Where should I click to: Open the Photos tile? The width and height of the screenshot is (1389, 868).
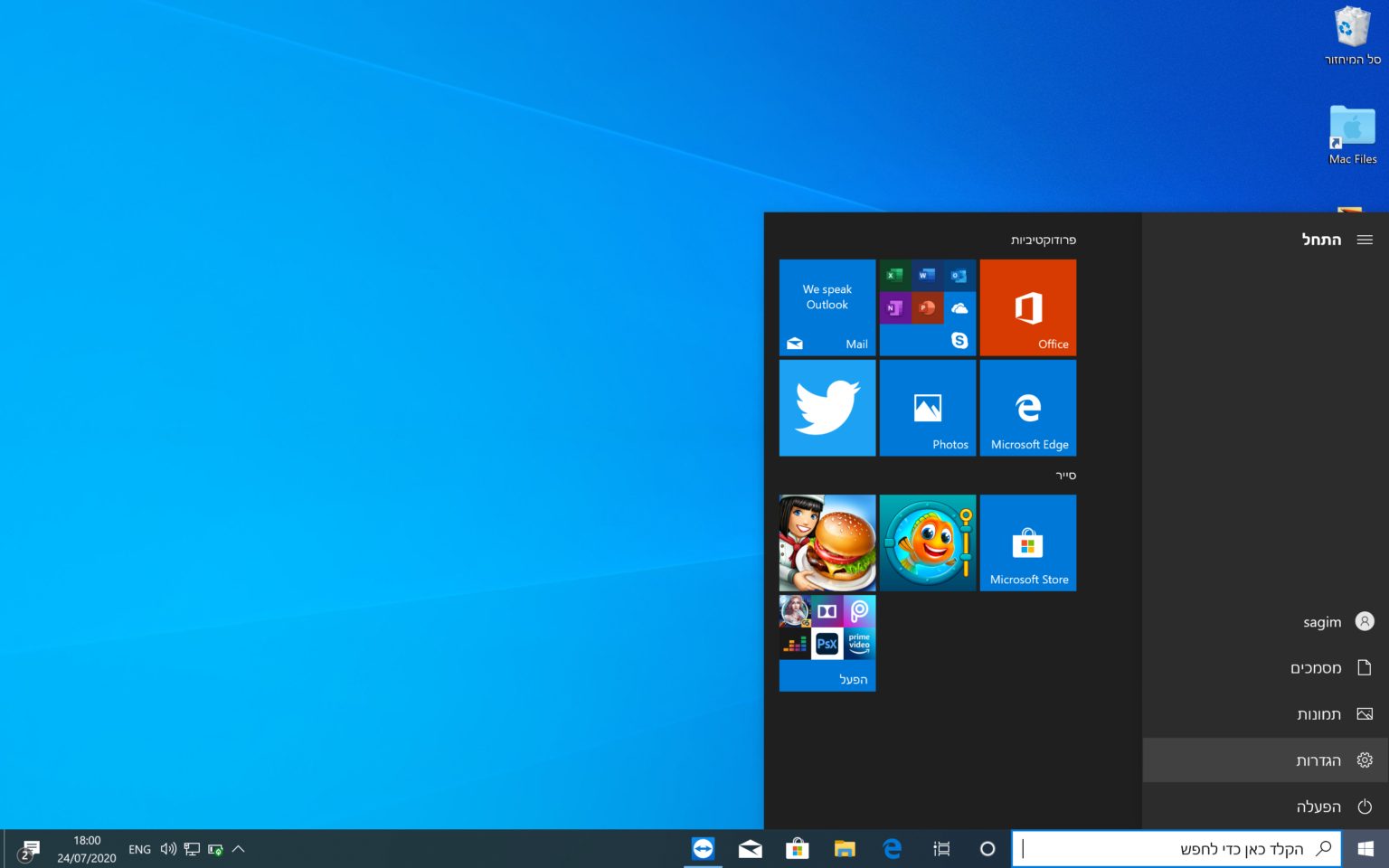pyautogui.click(x=927, y=408)
